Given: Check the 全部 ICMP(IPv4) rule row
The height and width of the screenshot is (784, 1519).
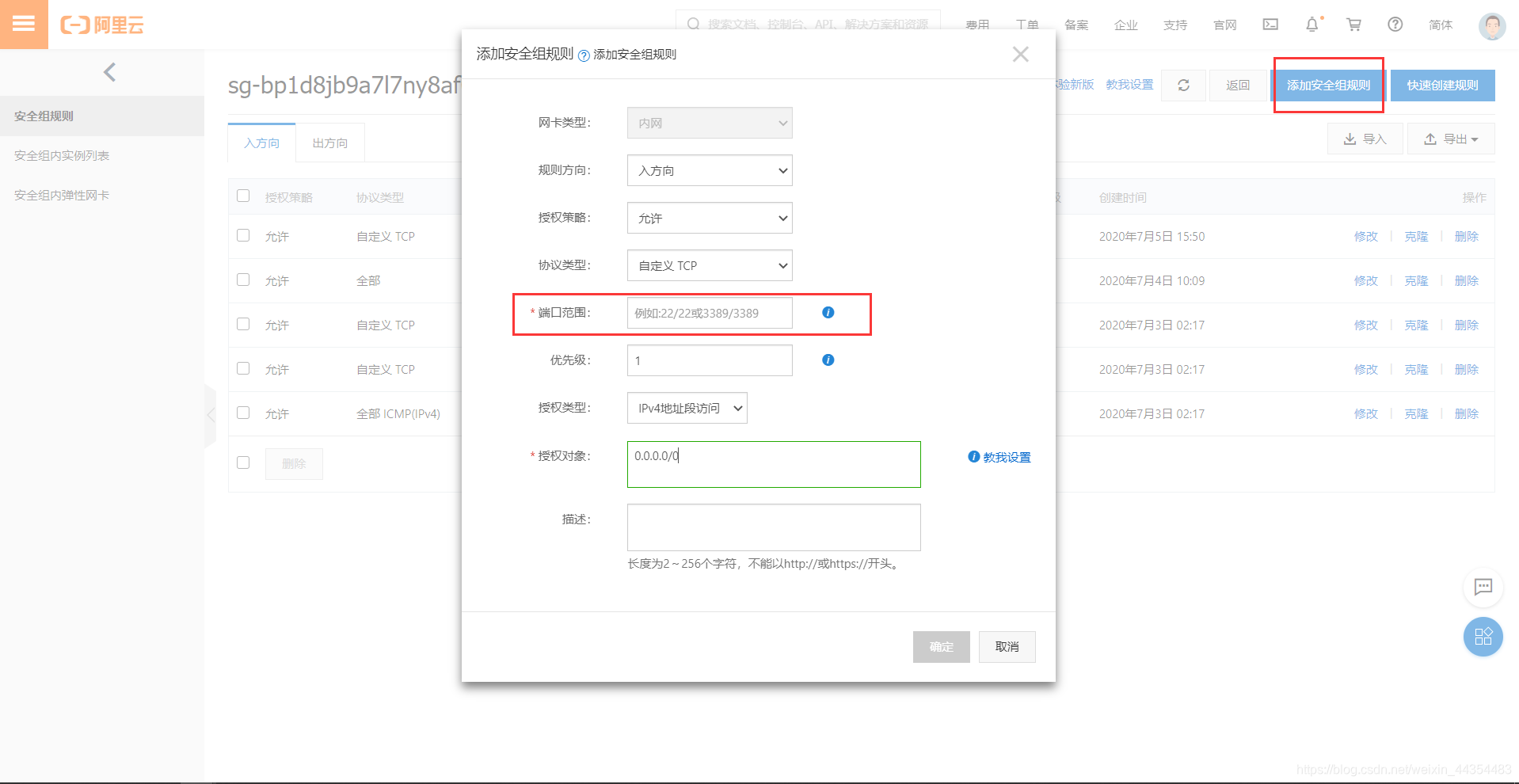Looking at the screenshot, I should pos(243,413).
